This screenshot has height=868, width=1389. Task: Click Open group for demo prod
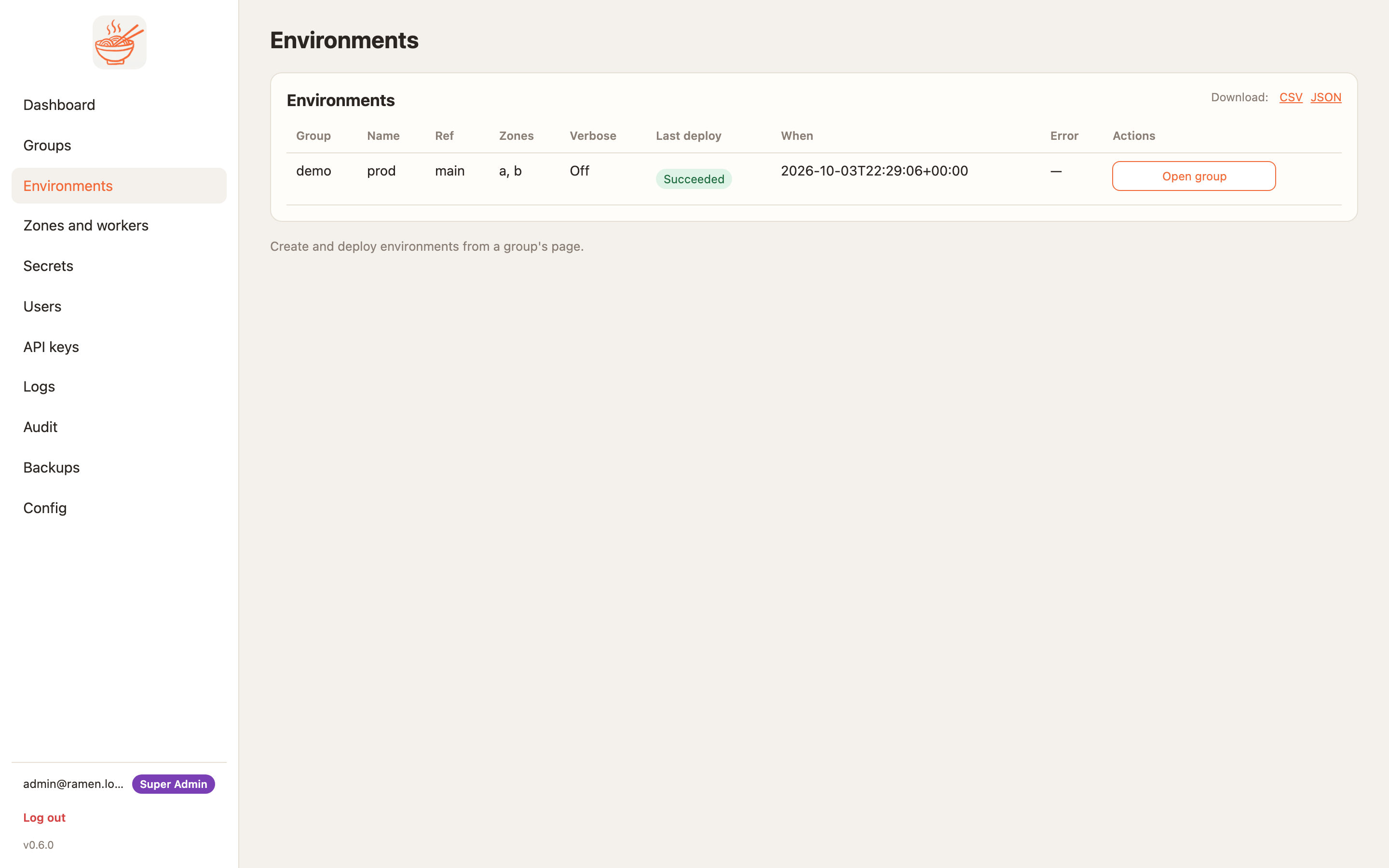click(1194, 176)
